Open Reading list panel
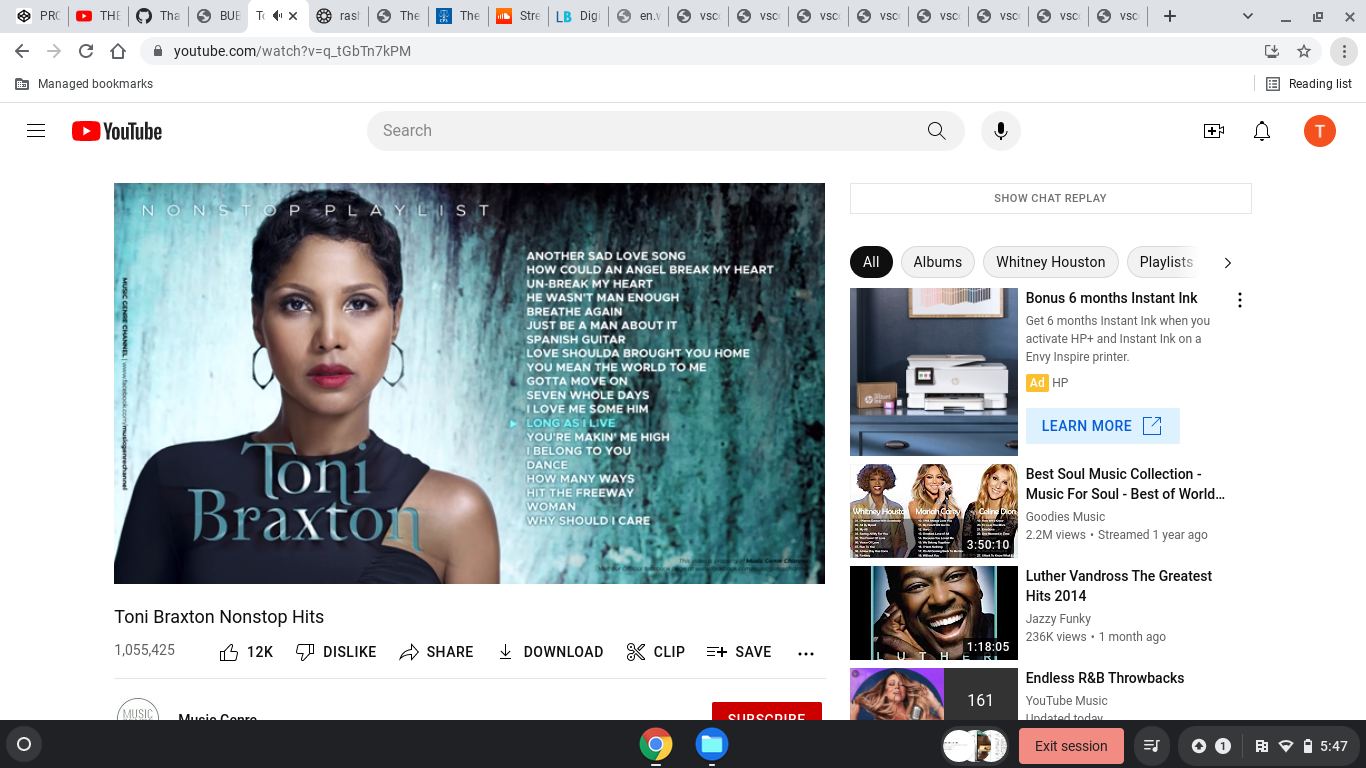The height and width of the screenshot is (768, 1366). click(1308, 84)
